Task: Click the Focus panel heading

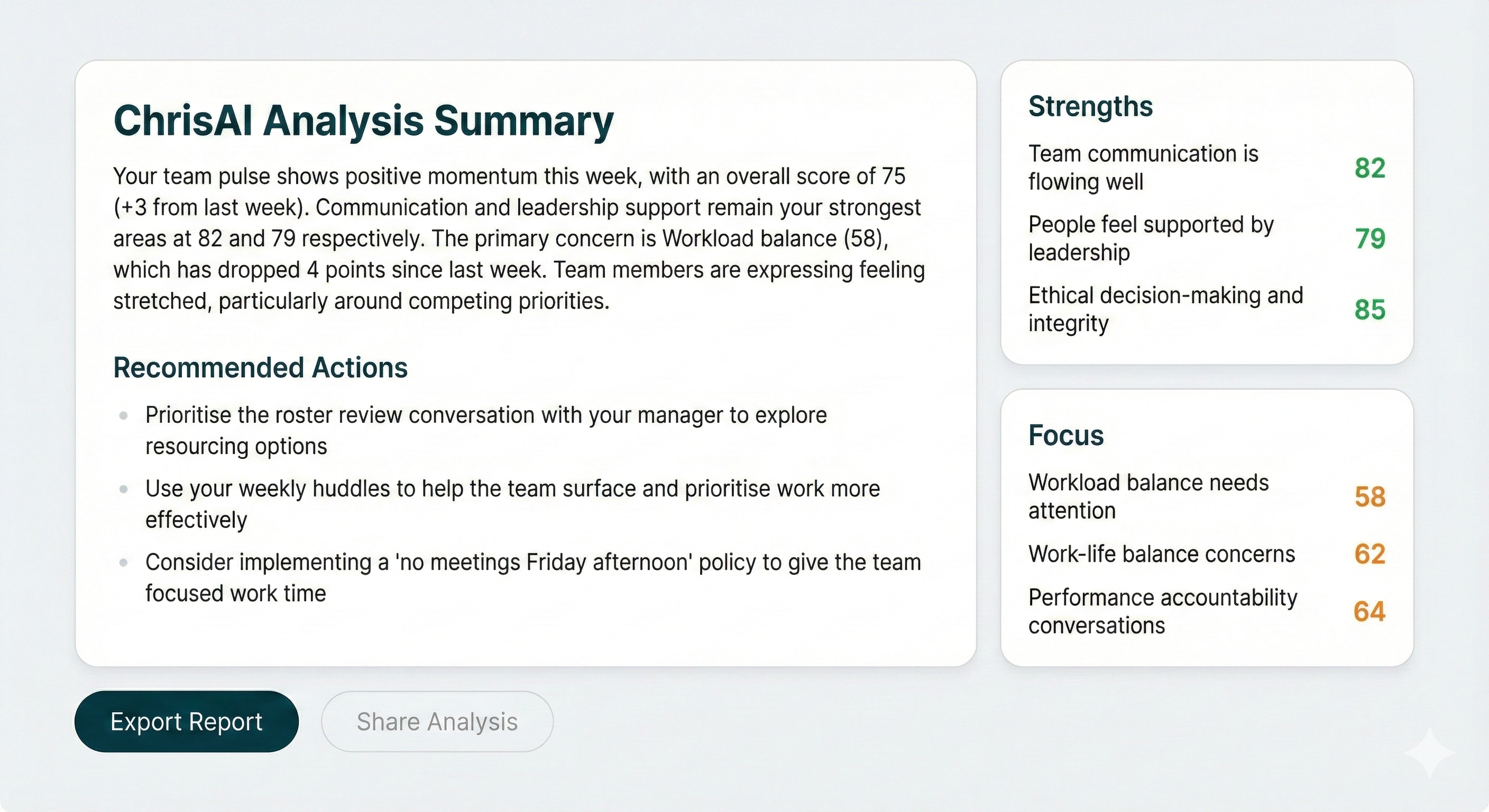Action: 1066,435
